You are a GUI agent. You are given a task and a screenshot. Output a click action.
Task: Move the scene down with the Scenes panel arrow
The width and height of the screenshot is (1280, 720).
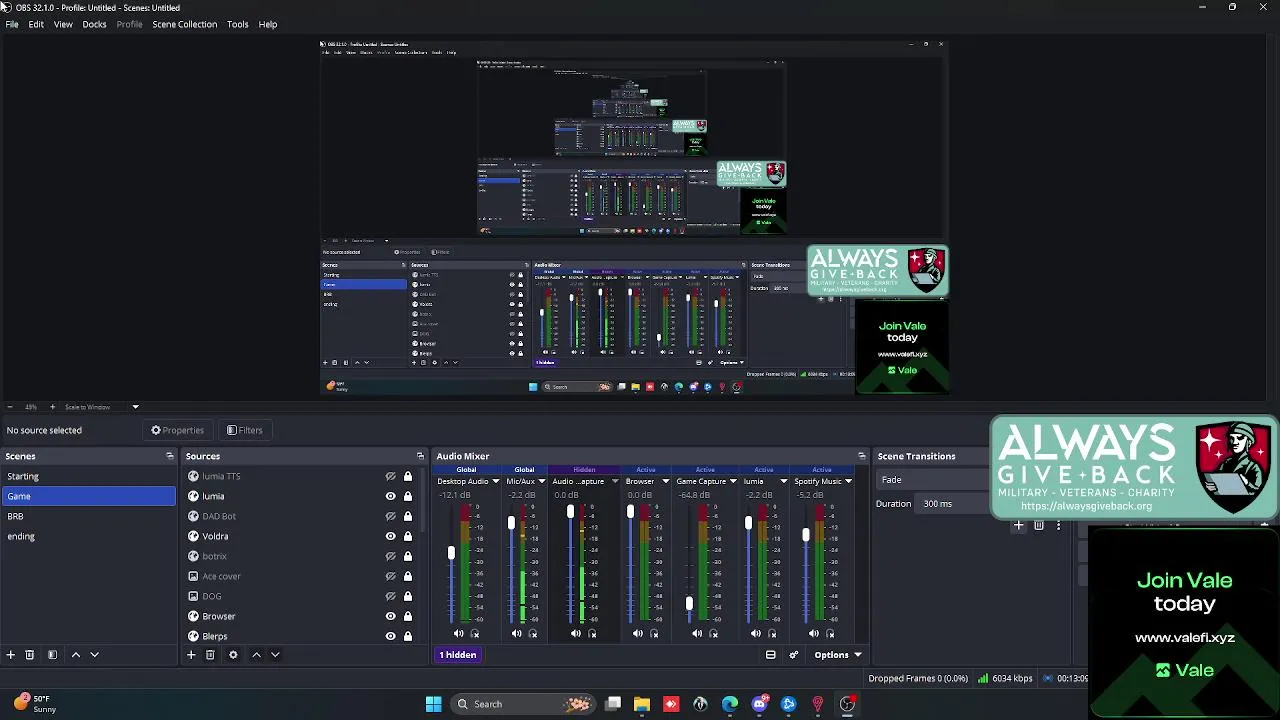pos(95,655)
